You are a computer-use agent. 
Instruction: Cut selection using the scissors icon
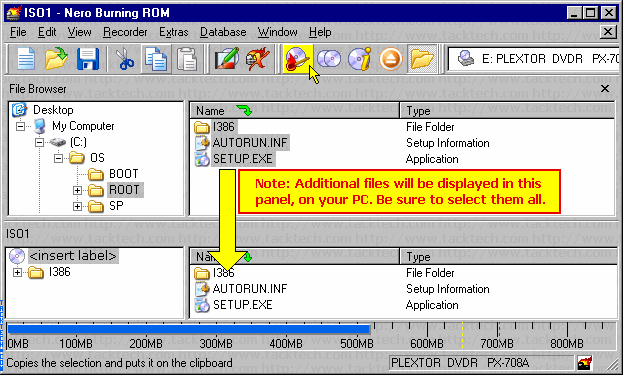point(125,60)
